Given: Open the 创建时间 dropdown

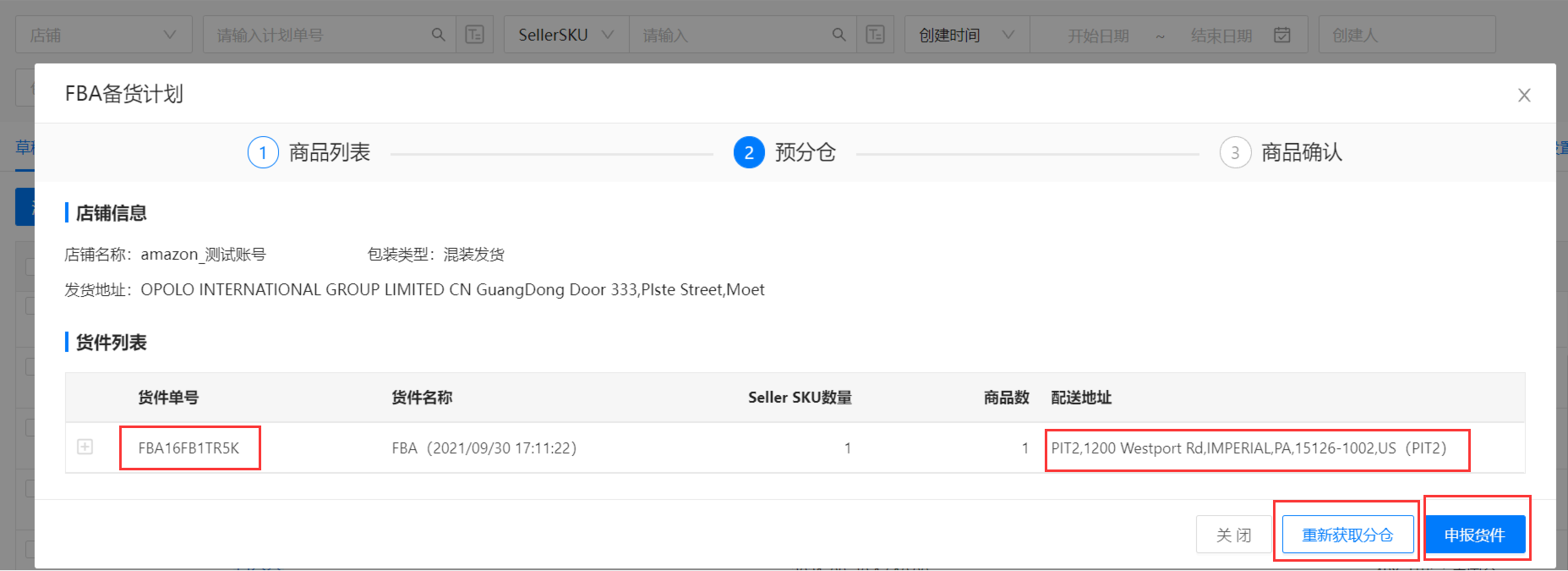Looking at the screenshot, I should click(967, 35).
